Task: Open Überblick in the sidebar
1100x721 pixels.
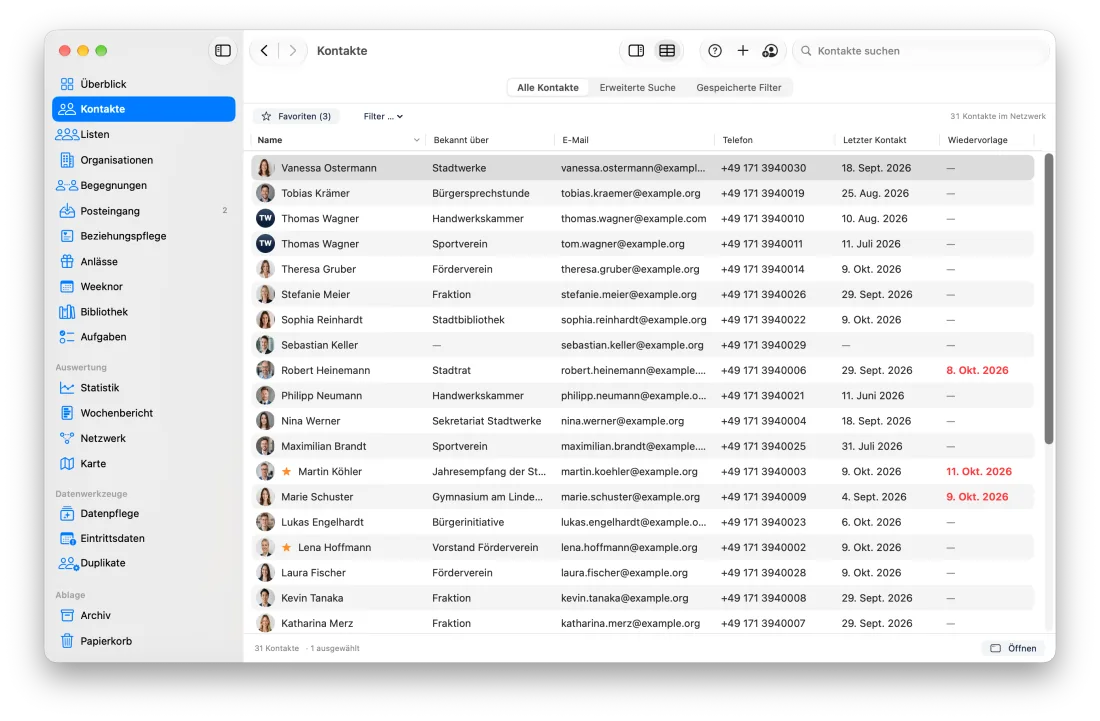Action: pyautogui.click(x=144, y=84)
